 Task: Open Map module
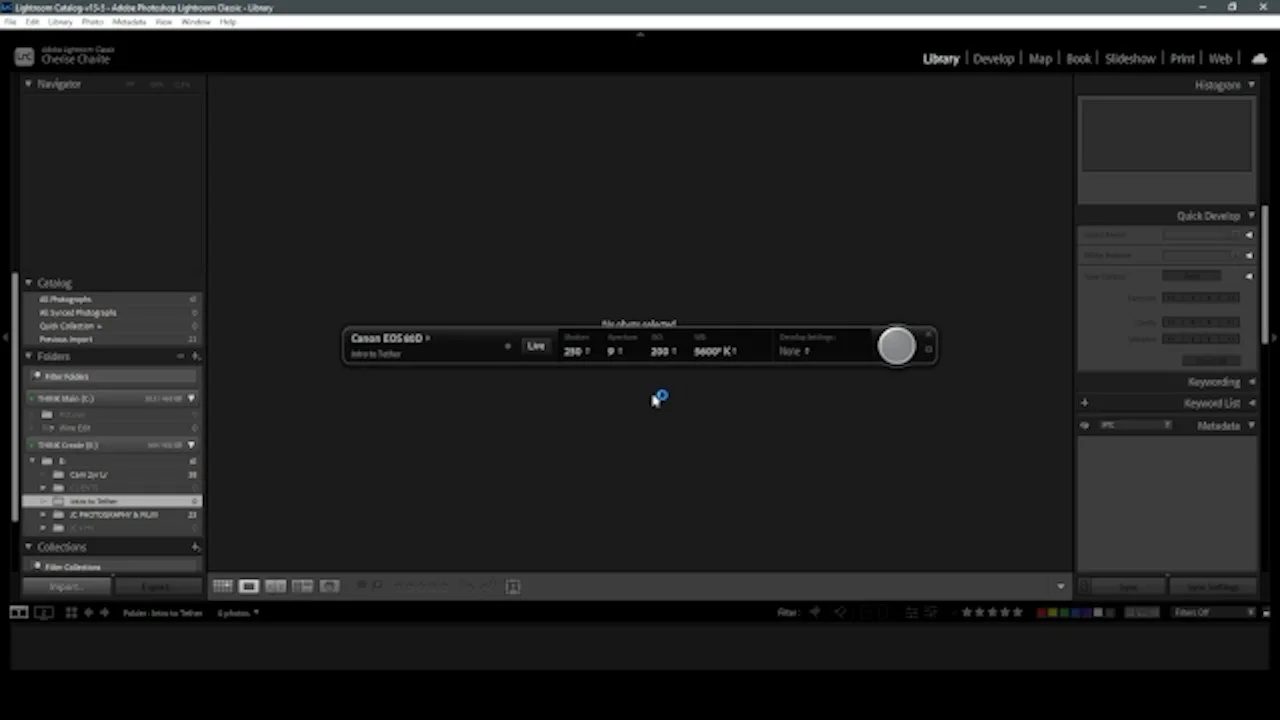(x=1040, y=58)
